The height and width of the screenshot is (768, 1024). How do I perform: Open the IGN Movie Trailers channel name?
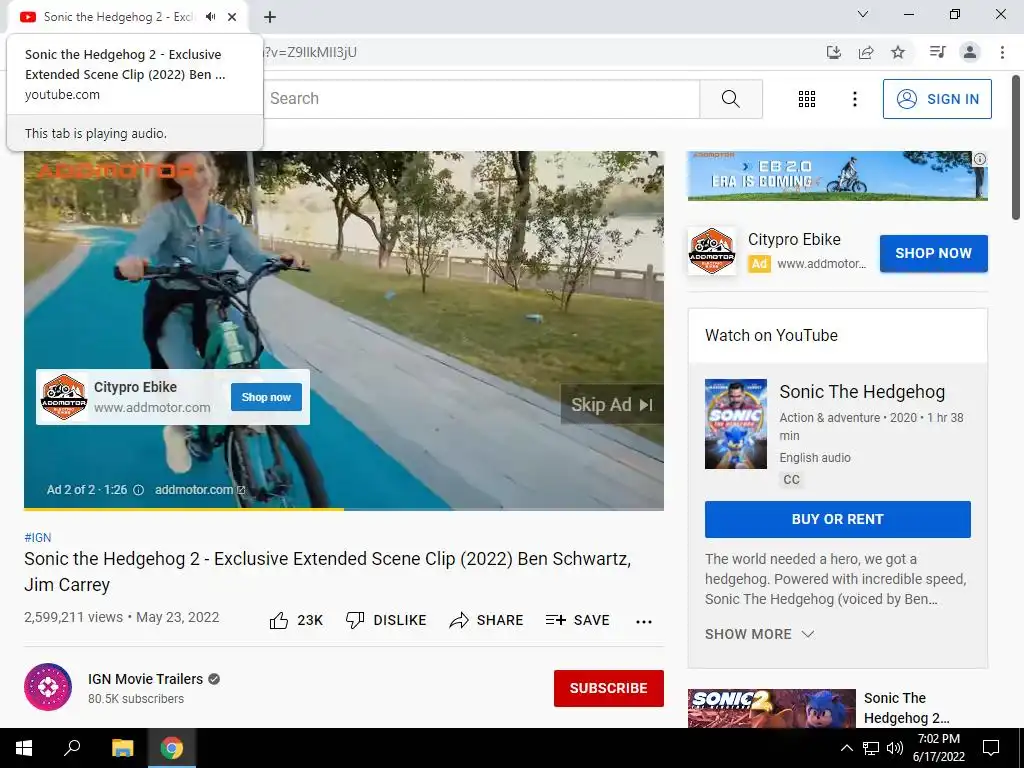[146, 679]
